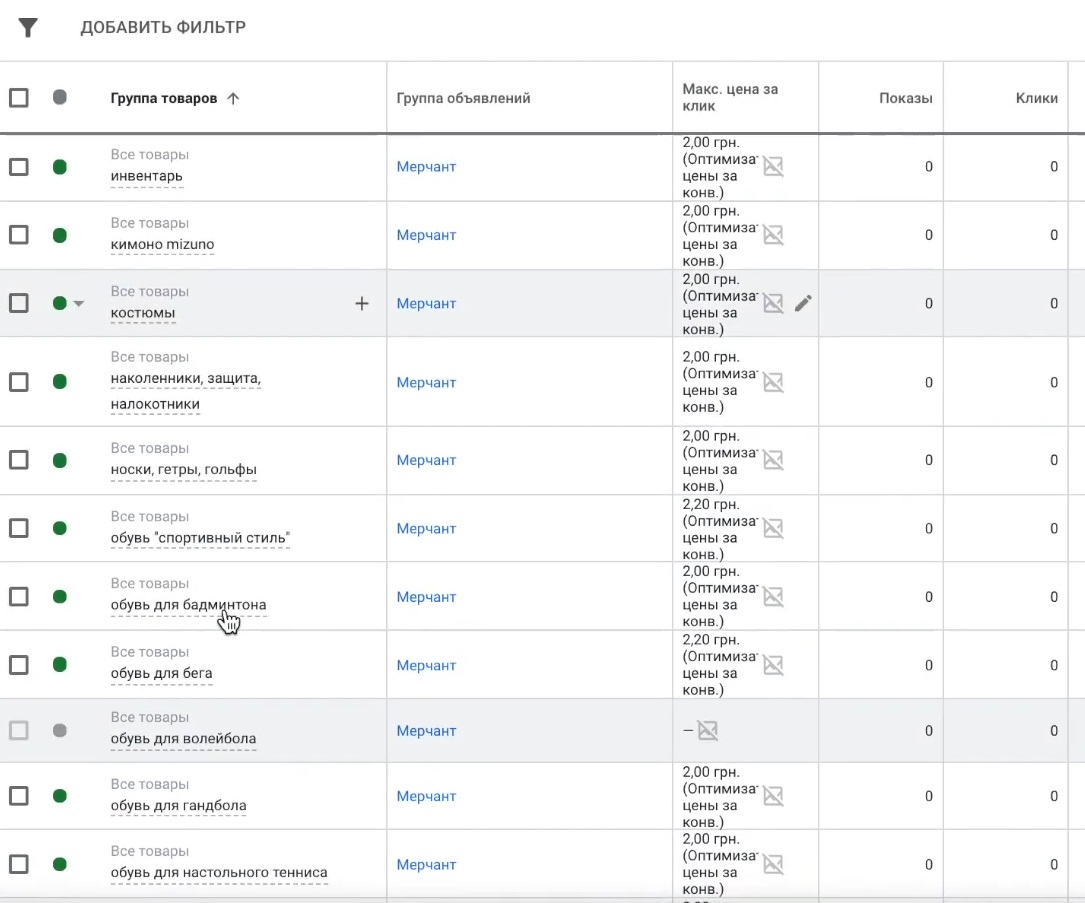The height and width of the screenshot is (903, 1085).
Task: Click bid chart icon in обувь "спортивный стиль" row
Action: [x=773, y=528]
